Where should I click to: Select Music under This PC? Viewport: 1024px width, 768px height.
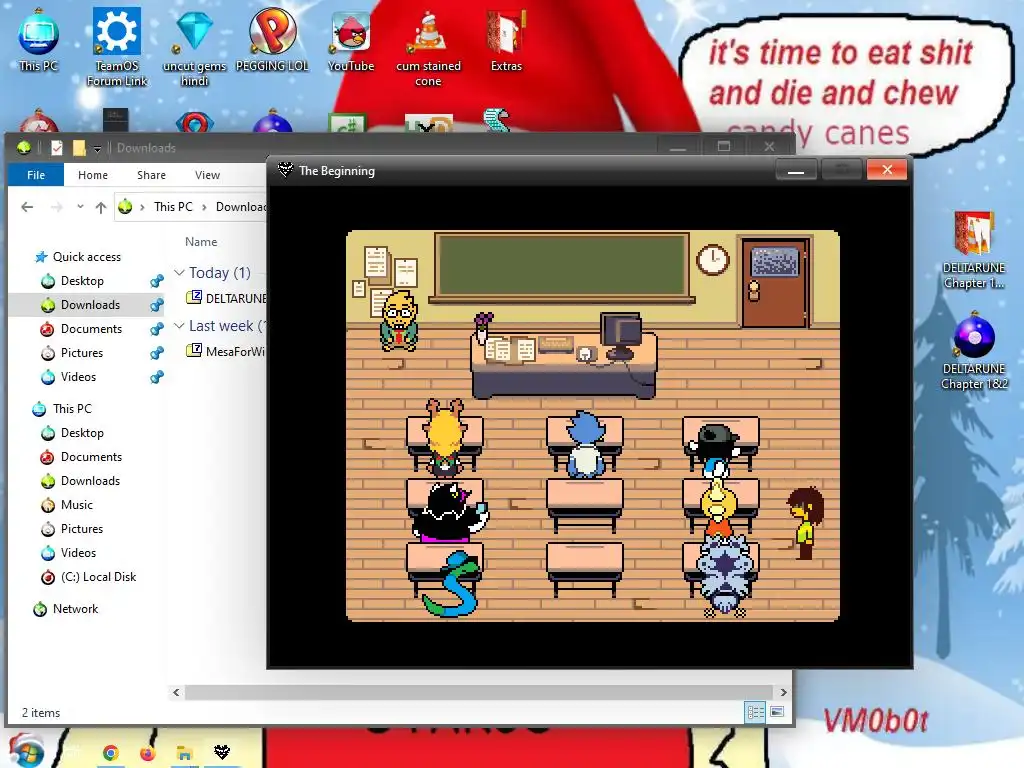click(76, 505)
